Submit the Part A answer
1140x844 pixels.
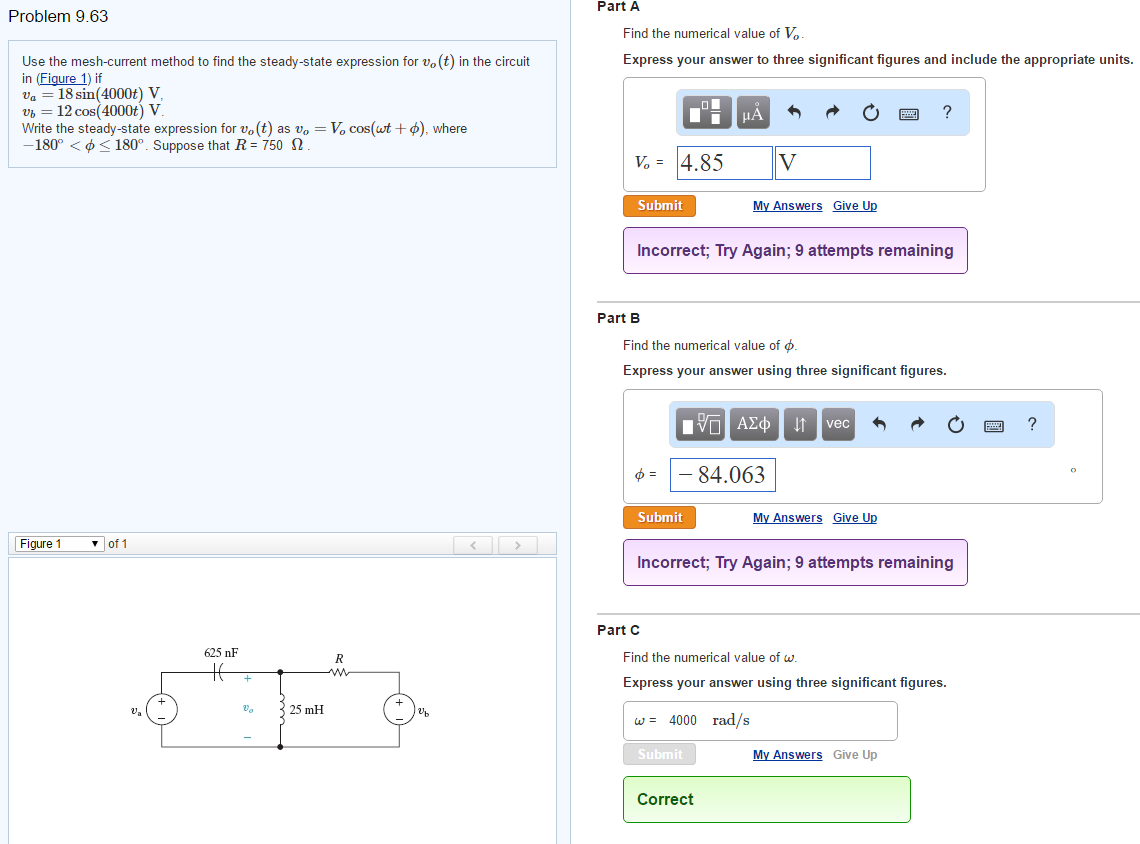[x=659, y=205]
